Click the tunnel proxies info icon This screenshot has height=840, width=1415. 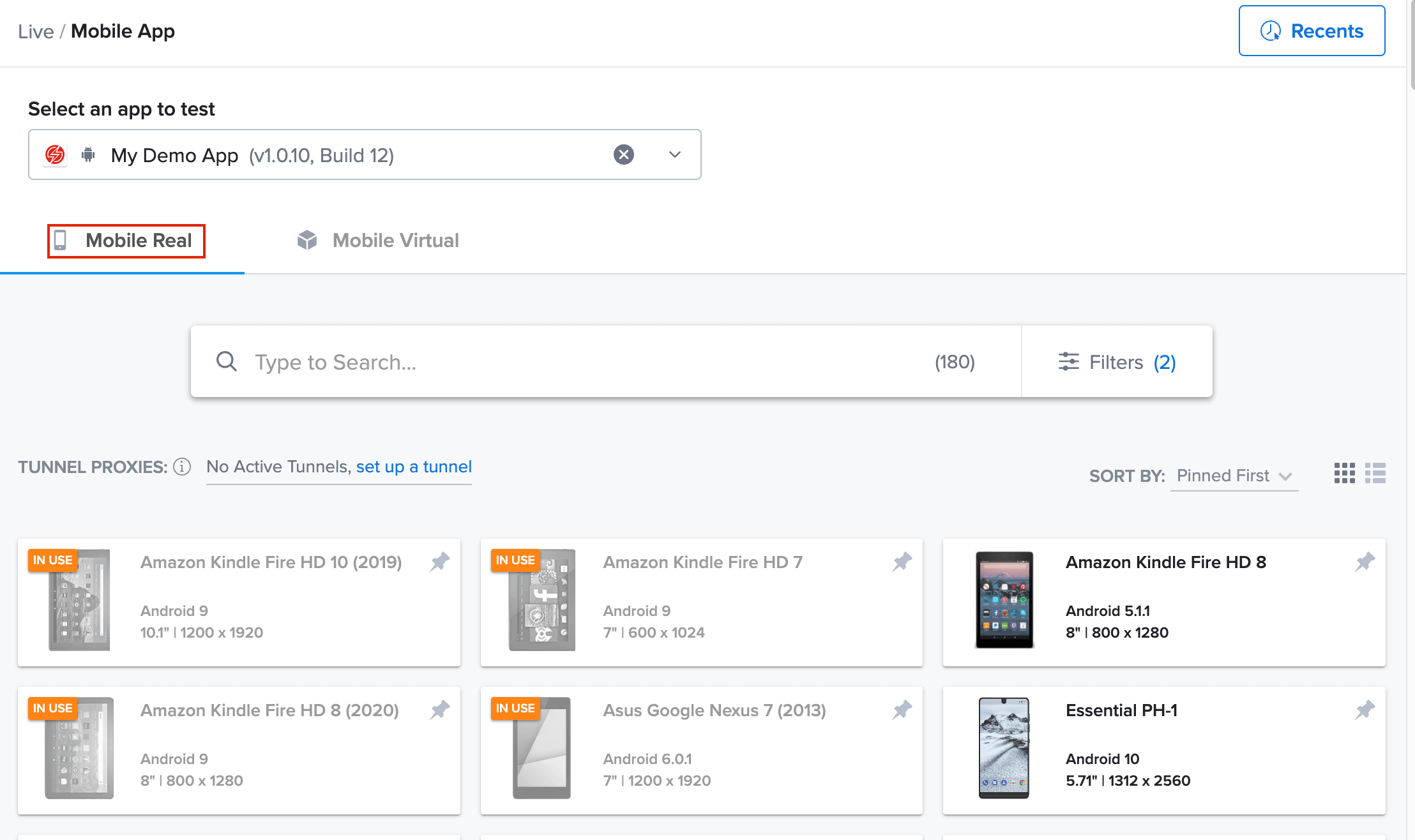coord(182,467)
